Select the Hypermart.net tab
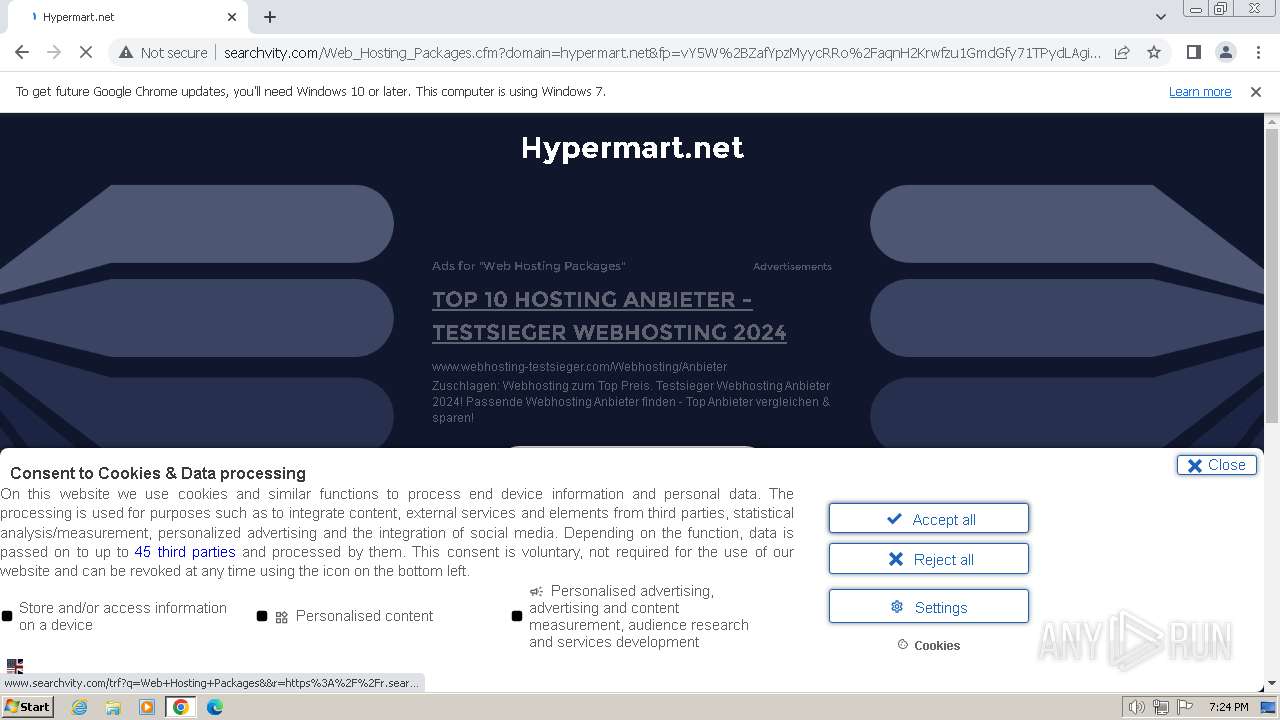1280x720 pixels. (x=130, y=17)
